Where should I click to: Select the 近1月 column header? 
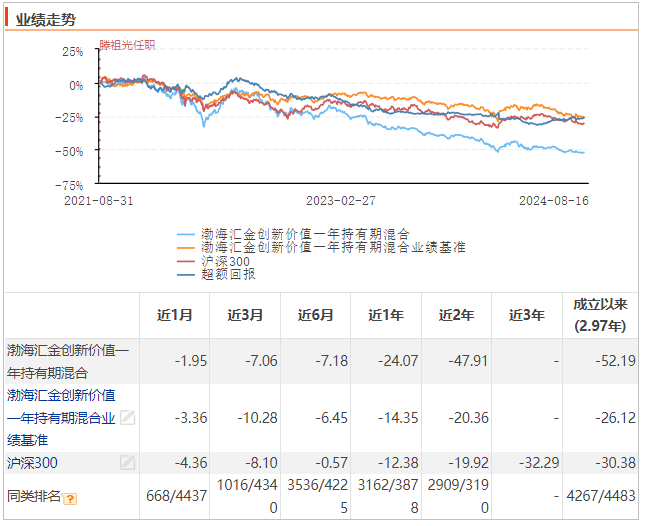coord(175,315)
